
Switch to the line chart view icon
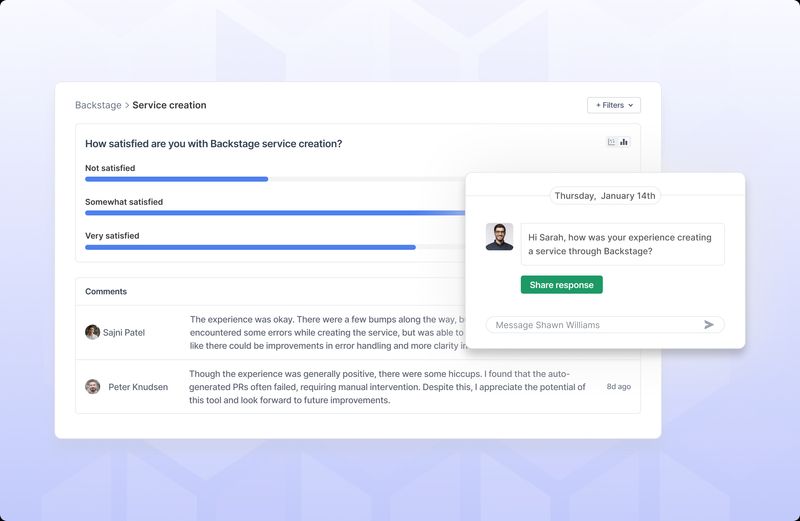(x=612, y=142)
